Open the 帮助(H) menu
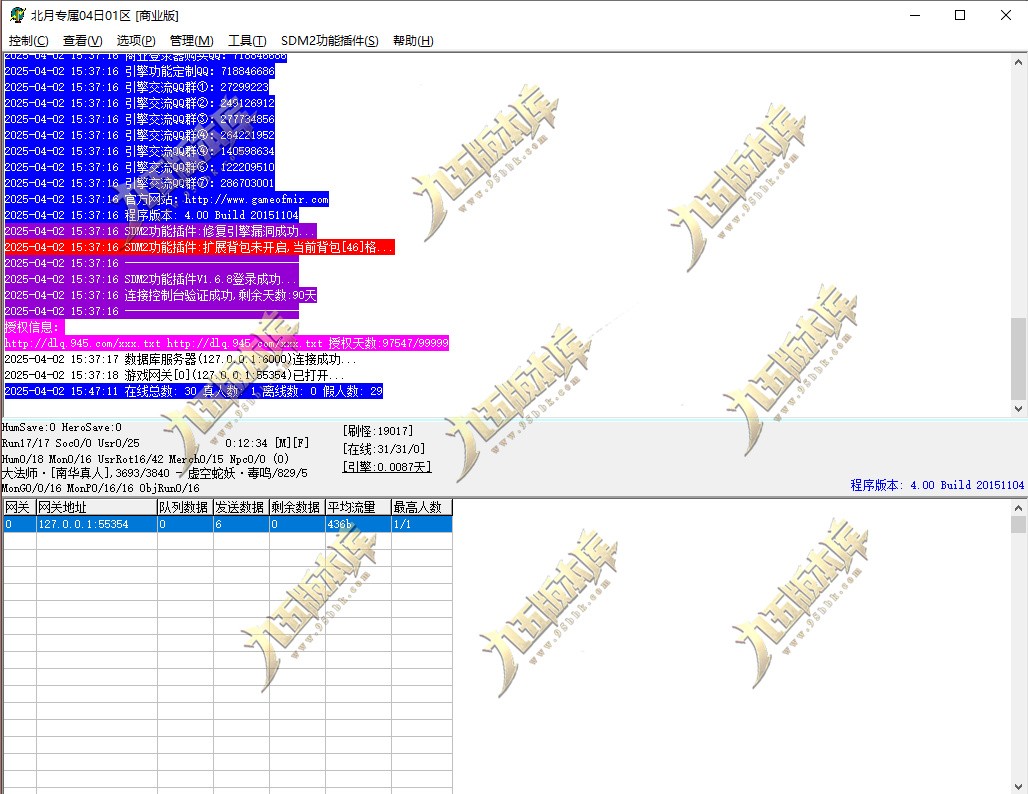The height and width of the screenshot is (794, 1028). [x=413, y=41]
